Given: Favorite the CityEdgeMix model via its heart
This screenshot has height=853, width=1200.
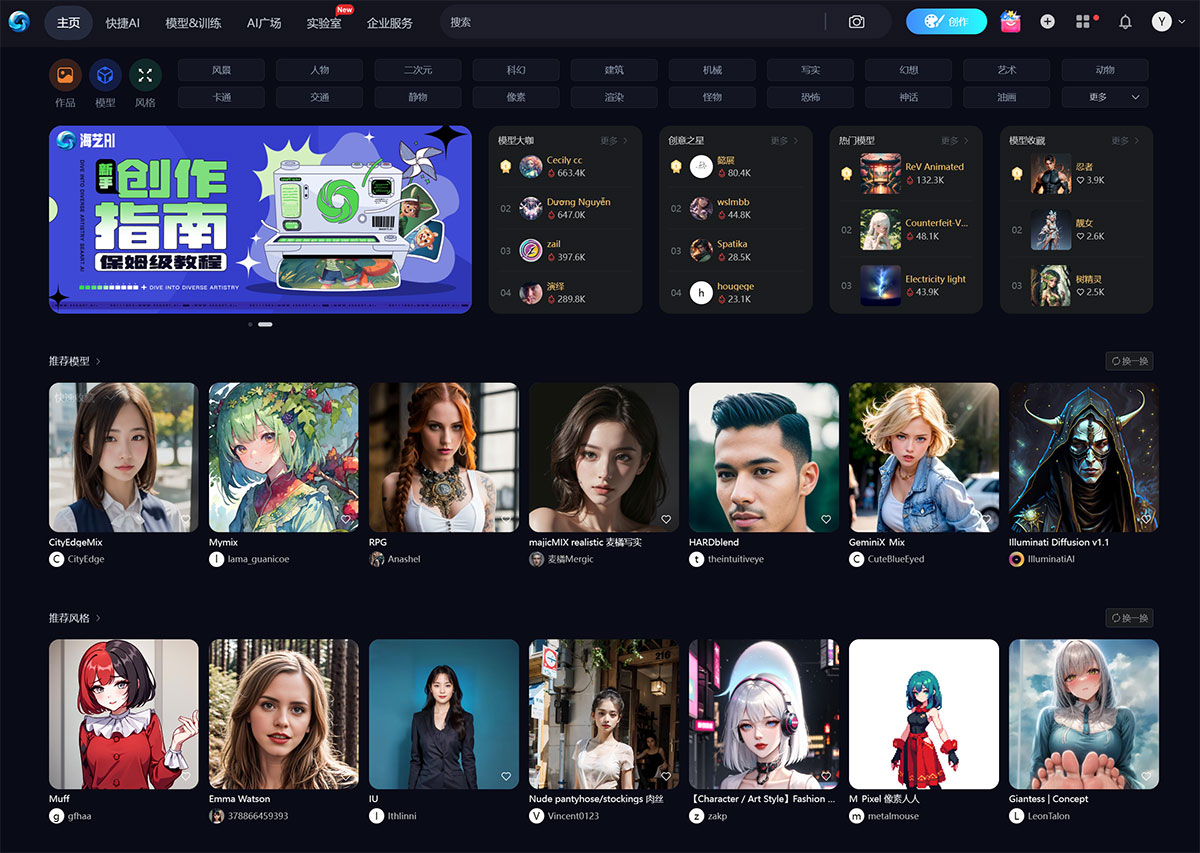Looking at the screenshot, I should 186,520.
